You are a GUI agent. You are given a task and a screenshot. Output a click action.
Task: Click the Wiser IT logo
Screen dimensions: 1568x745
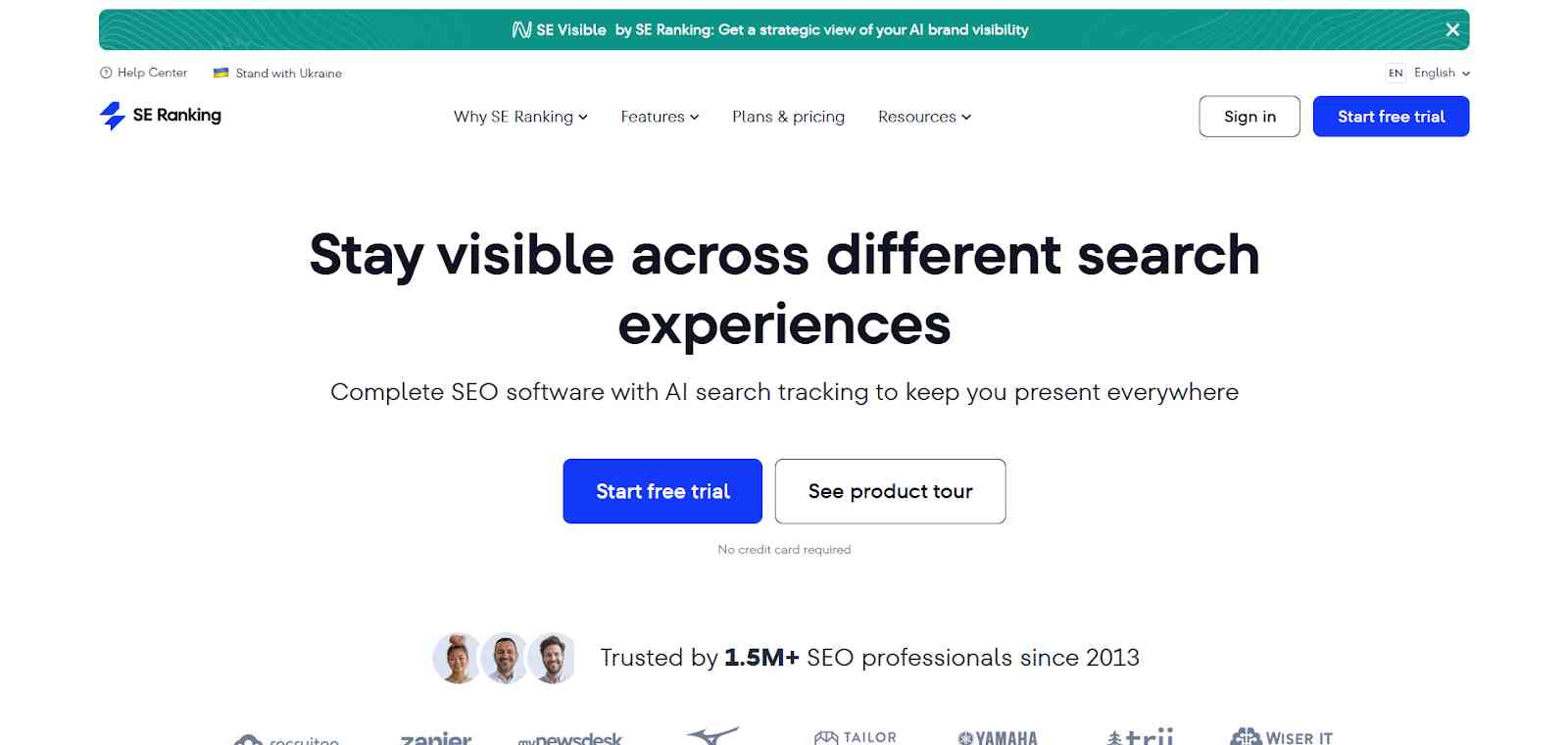pyautogui.click(x=1282, y=737)
